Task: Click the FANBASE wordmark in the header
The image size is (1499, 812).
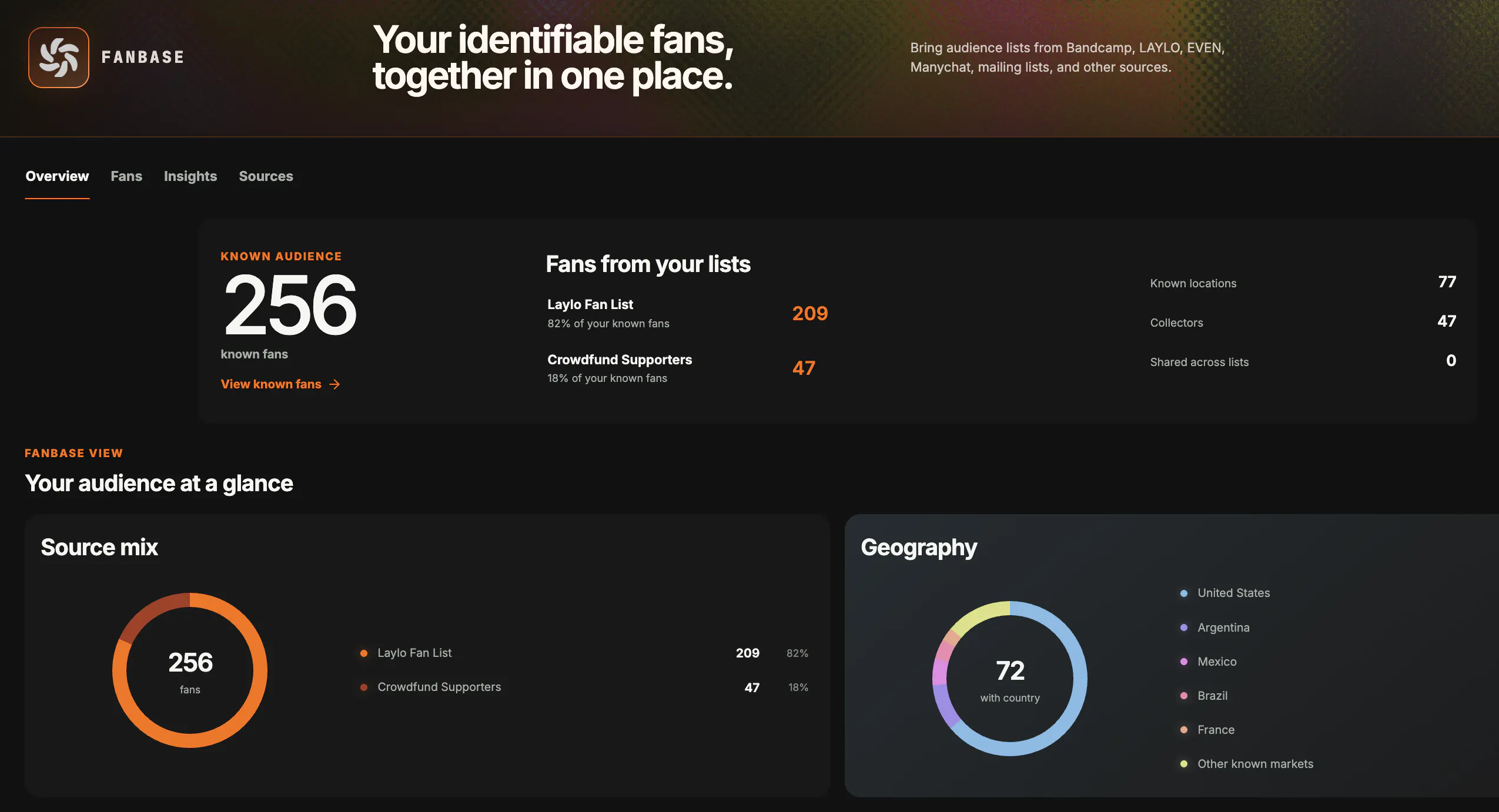Action: (x=143, y=57)
